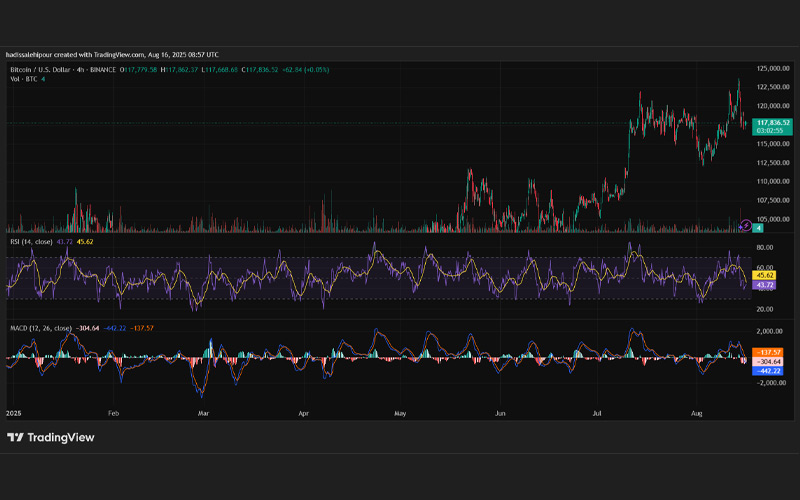
Task: Click the blue -442.22 value in the MACD legend
Action: pyautogui.click(x=114, y=328)
